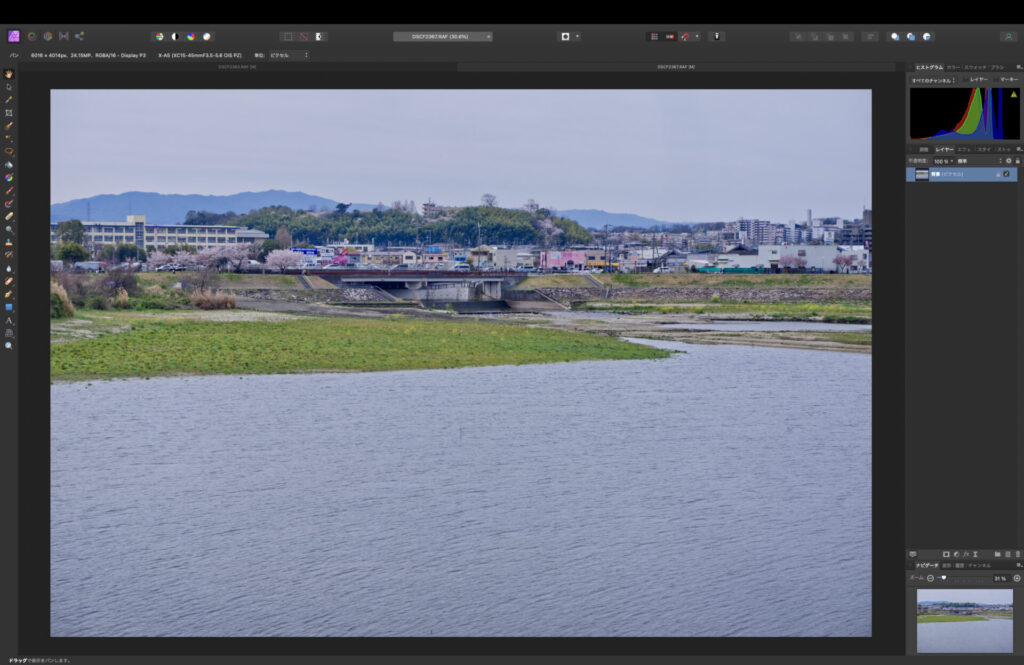Click the navigator zoom-out minus button
1024x665 pixels.
click(x=930, y=578)
